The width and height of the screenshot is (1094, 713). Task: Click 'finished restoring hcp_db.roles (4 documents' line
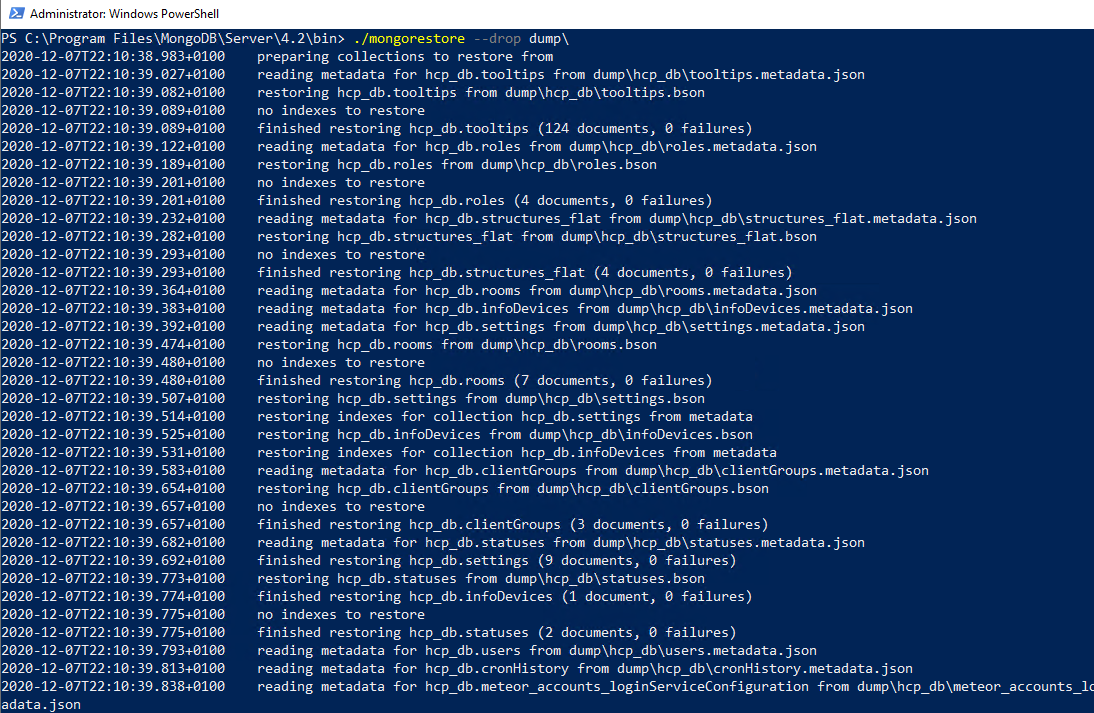click(484, 200)
